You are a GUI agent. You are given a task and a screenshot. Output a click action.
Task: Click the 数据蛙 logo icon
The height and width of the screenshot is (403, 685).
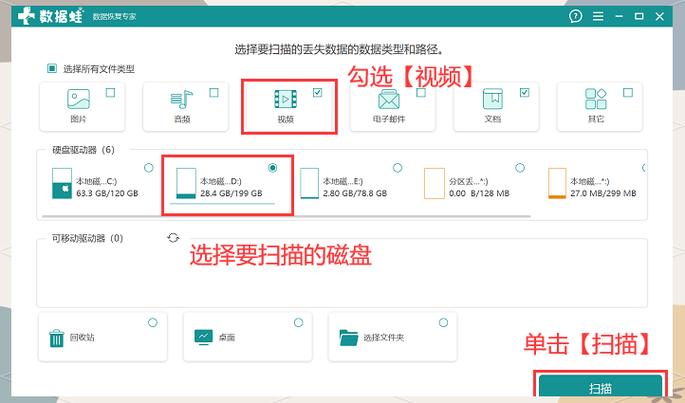(26, 16)
